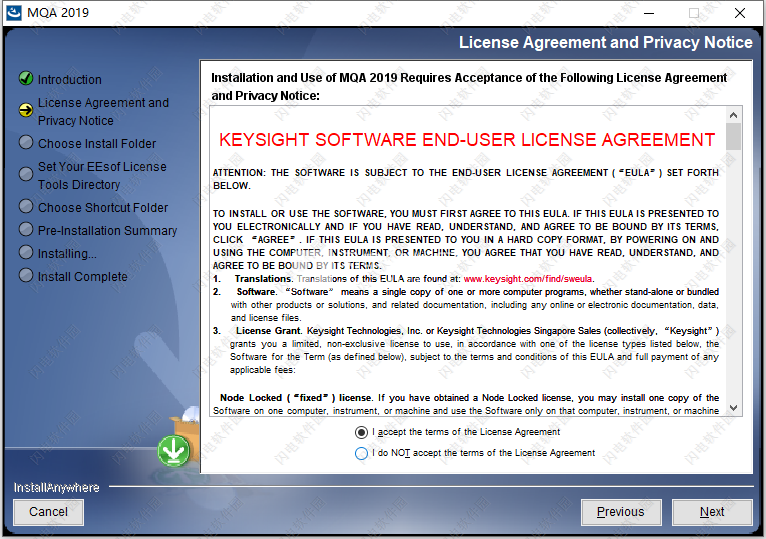Click the Next button

click(x=712, y=512)
